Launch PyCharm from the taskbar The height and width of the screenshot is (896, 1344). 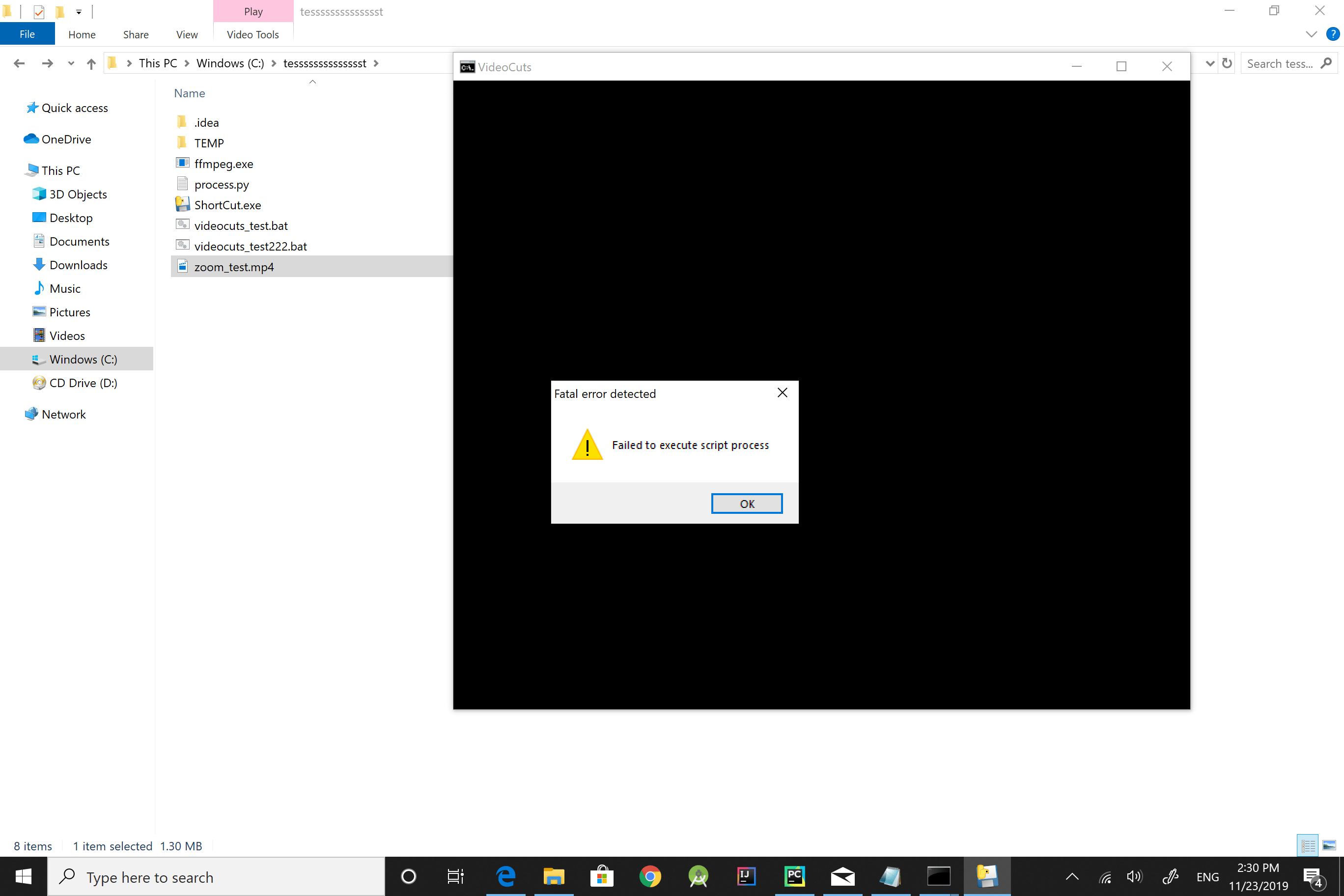[794, 876]
